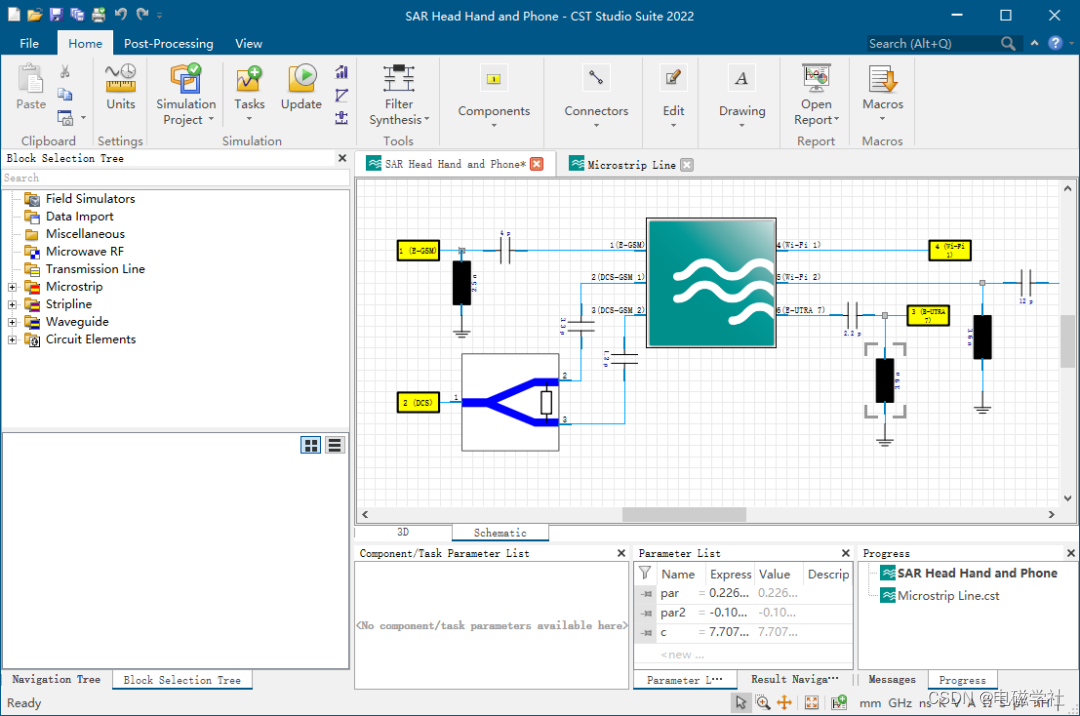Expand the copy view dropdown arrow
This screenshot has width=1080, height=716.
(x=83, y=118)
